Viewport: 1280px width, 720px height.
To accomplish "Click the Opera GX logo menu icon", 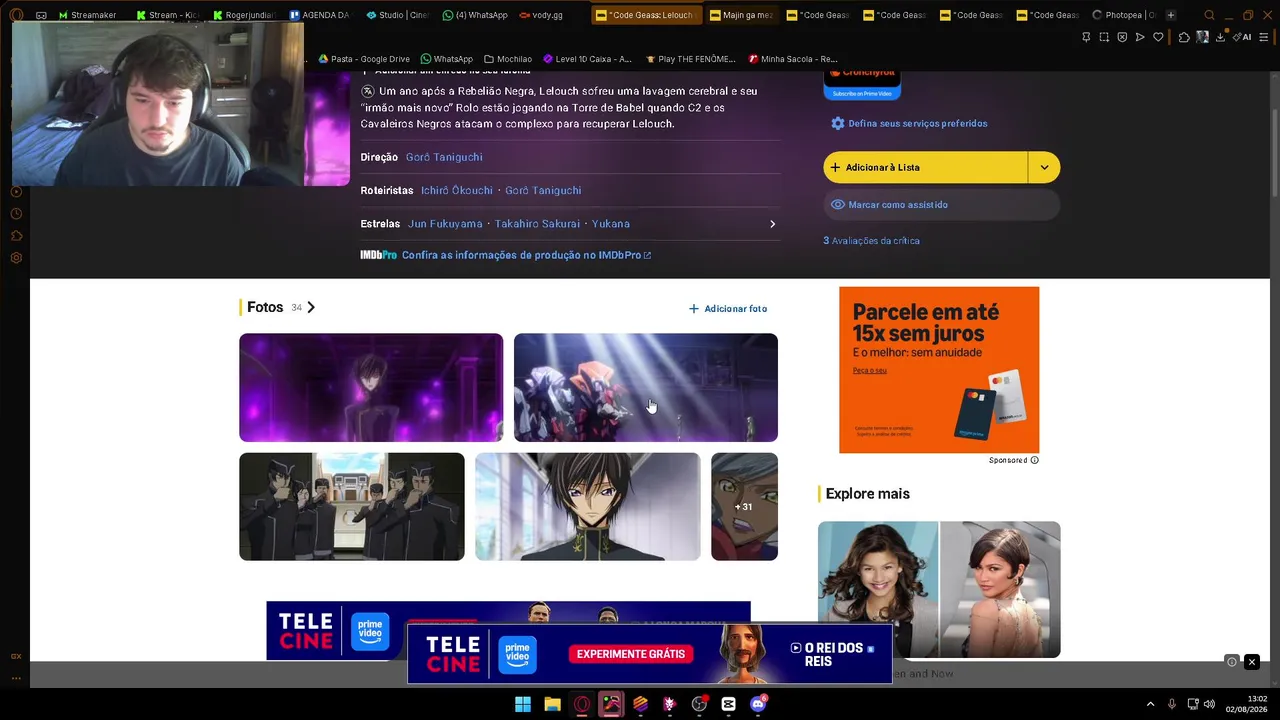I will click(x=16, y=15).
